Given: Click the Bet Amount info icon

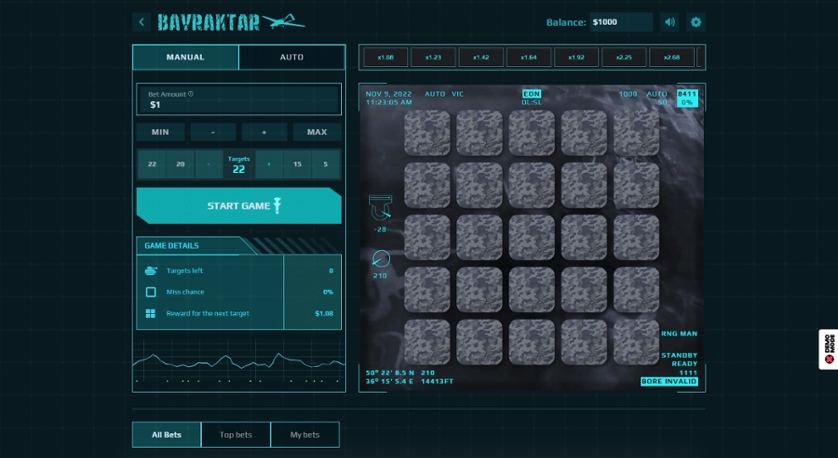Looking at the screenshot, I should (191, 94).
